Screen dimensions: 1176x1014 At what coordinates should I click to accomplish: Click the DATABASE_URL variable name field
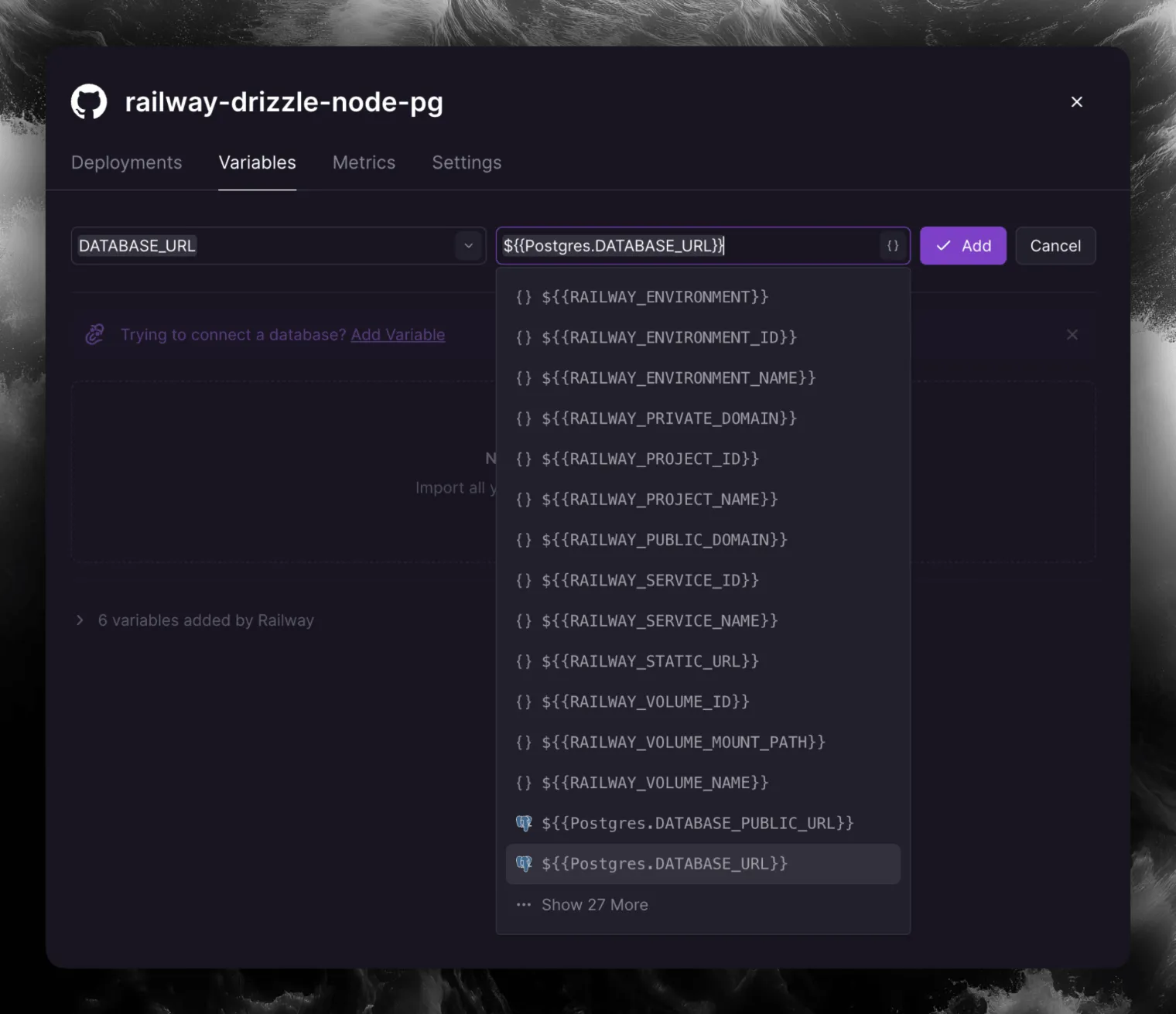pyautogui.click(x=263, y=246)
